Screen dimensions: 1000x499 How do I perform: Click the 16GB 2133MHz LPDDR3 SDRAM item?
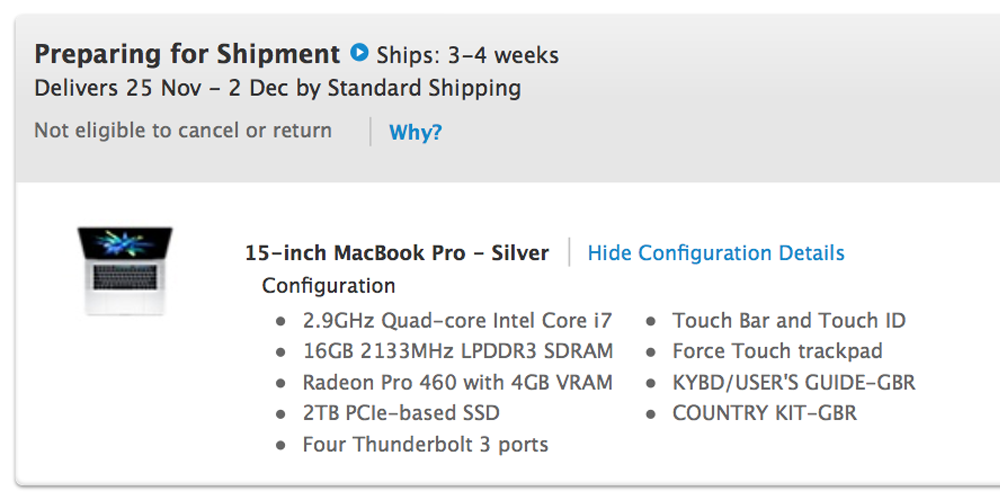[458, 352]
